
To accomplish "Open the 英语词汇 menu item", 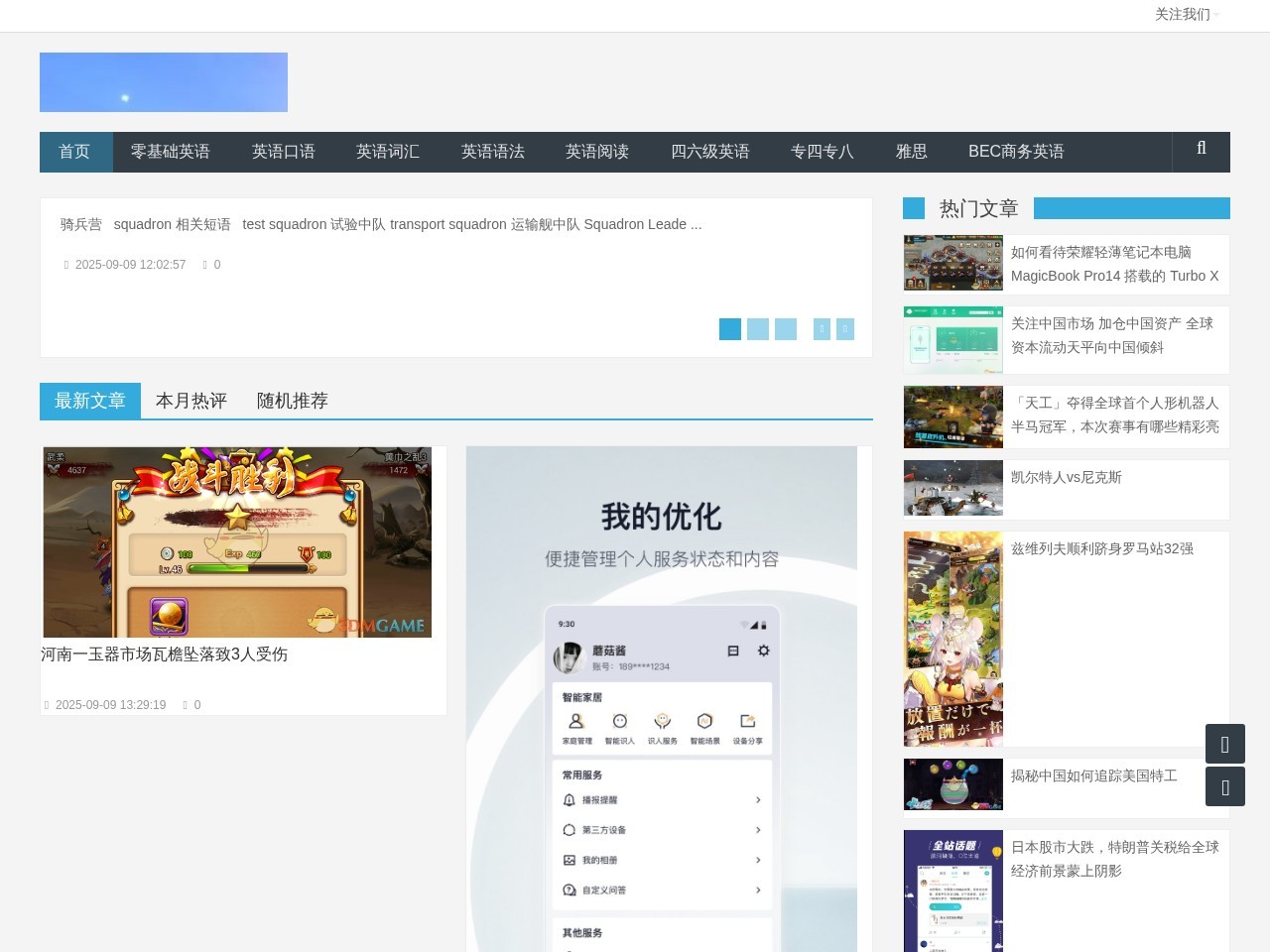I will 388,152.
